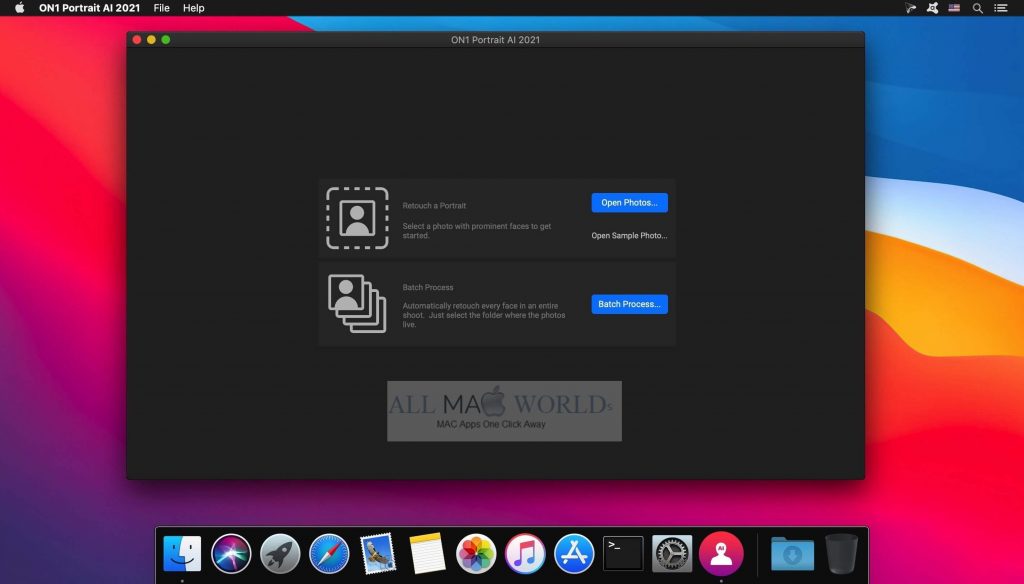Launch Terminal from the dock
The image size is (1024, 584).
623,553
